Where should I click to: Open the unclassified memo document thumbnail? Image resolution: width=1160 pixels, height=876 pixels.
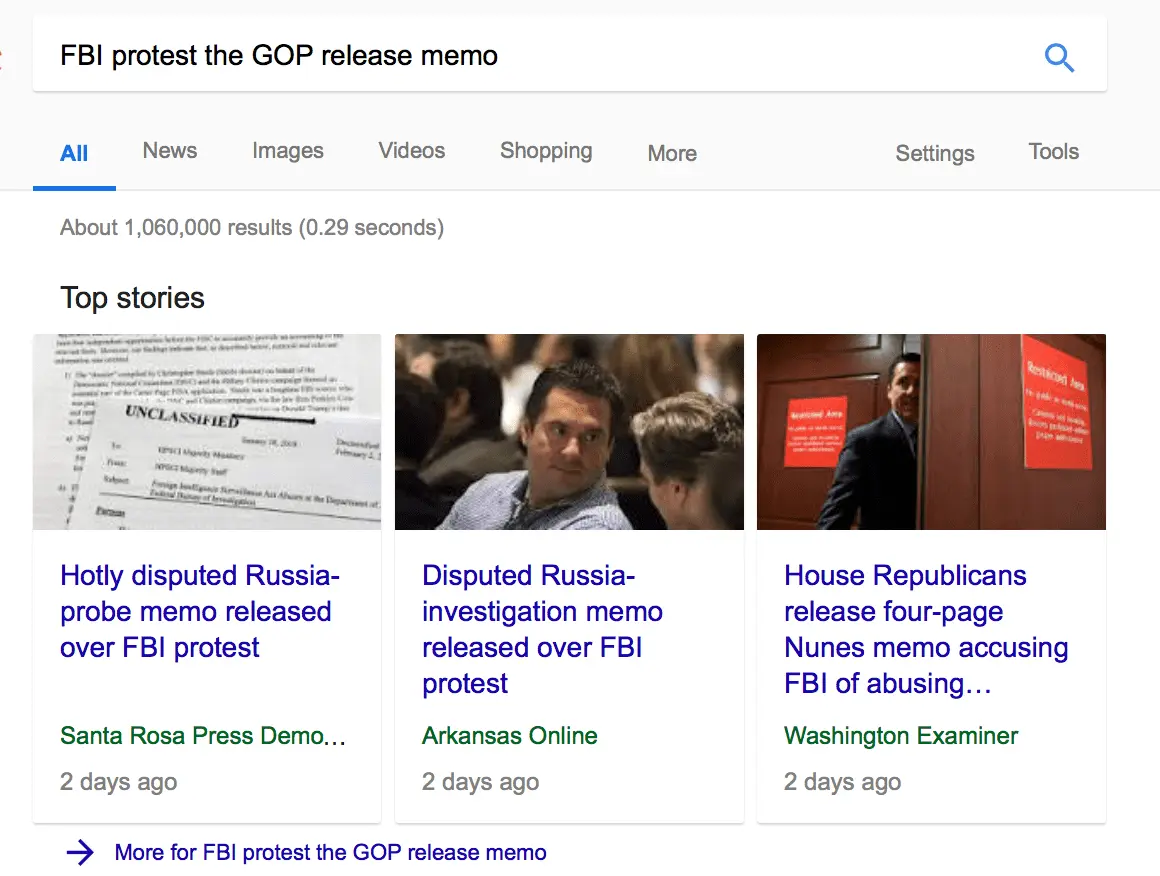[207, 431]
